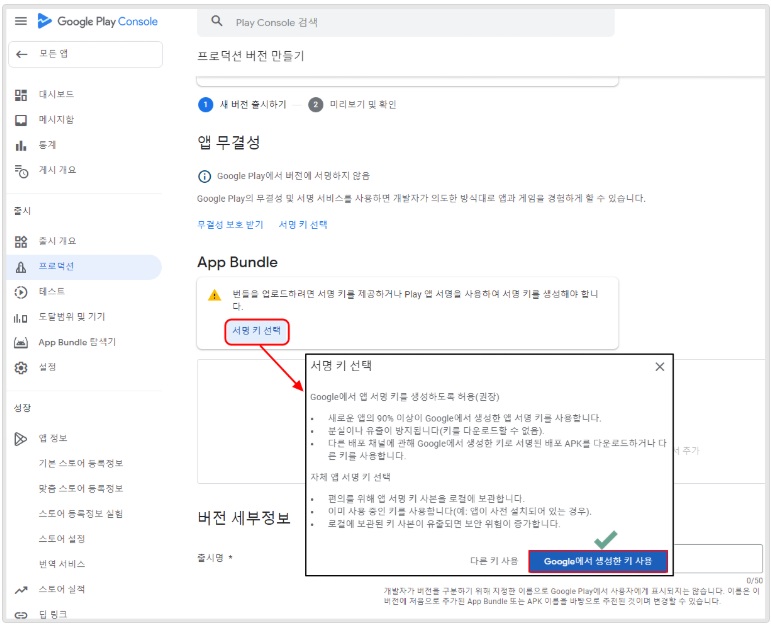The width and height of the screenshot is (771, 624).
Task: Click the 앱 정보 play icon
Action: pyautogui.click(x=21, y=439)
